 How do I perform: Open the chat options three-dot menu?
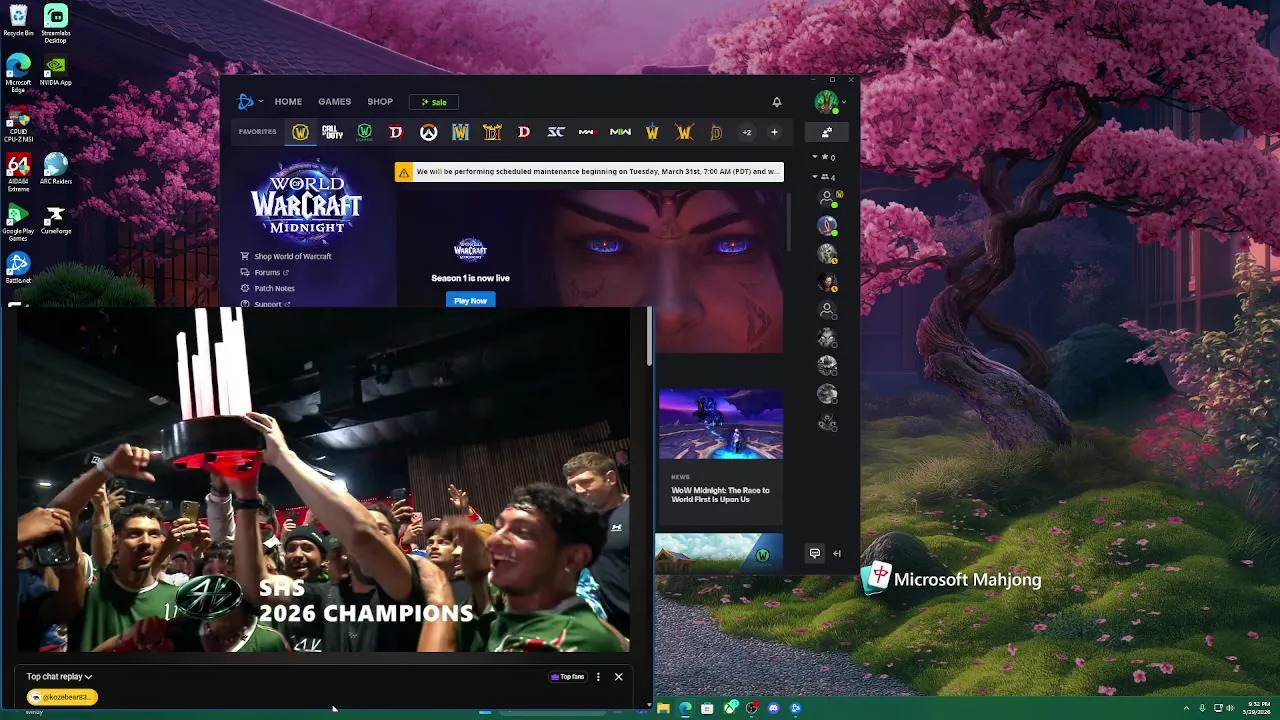[598, 677]
